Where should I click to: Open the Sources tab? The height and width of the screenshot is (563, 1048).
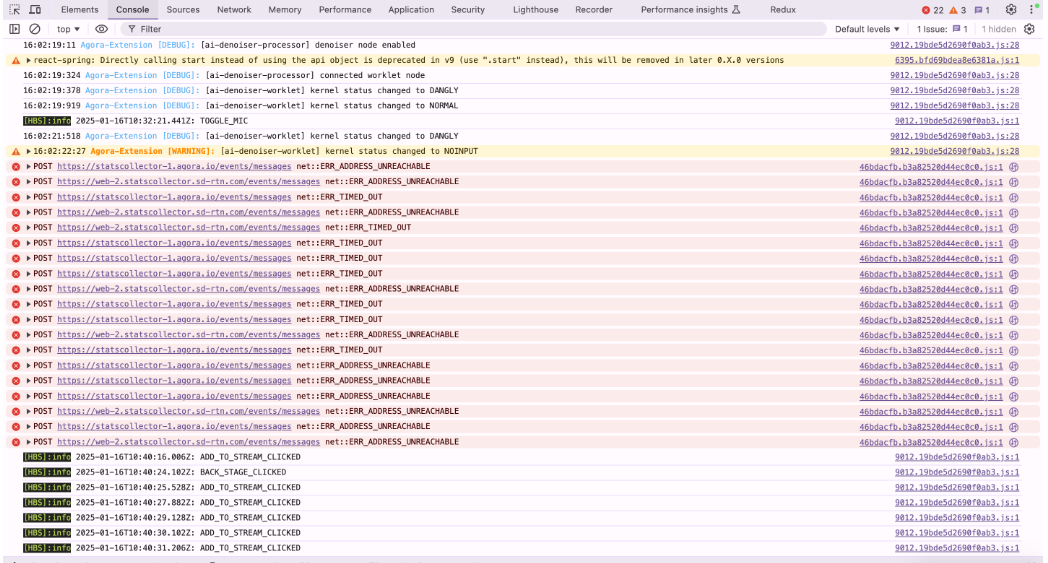coord(183,9)
